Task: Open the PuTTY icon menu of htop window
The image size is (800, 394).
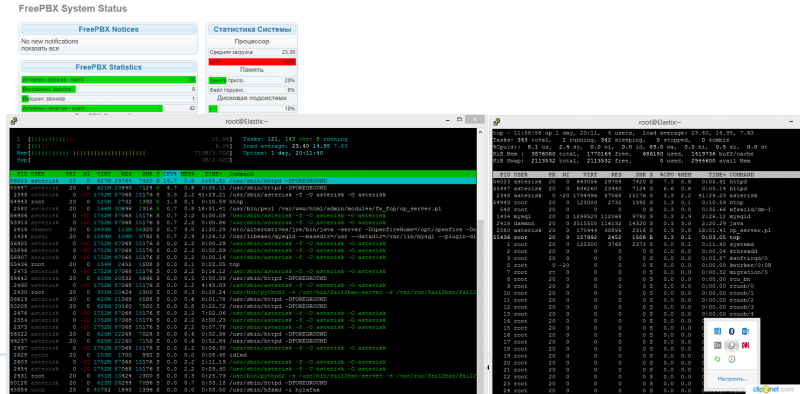Action: pyautogui.click(x=14, y=121)
